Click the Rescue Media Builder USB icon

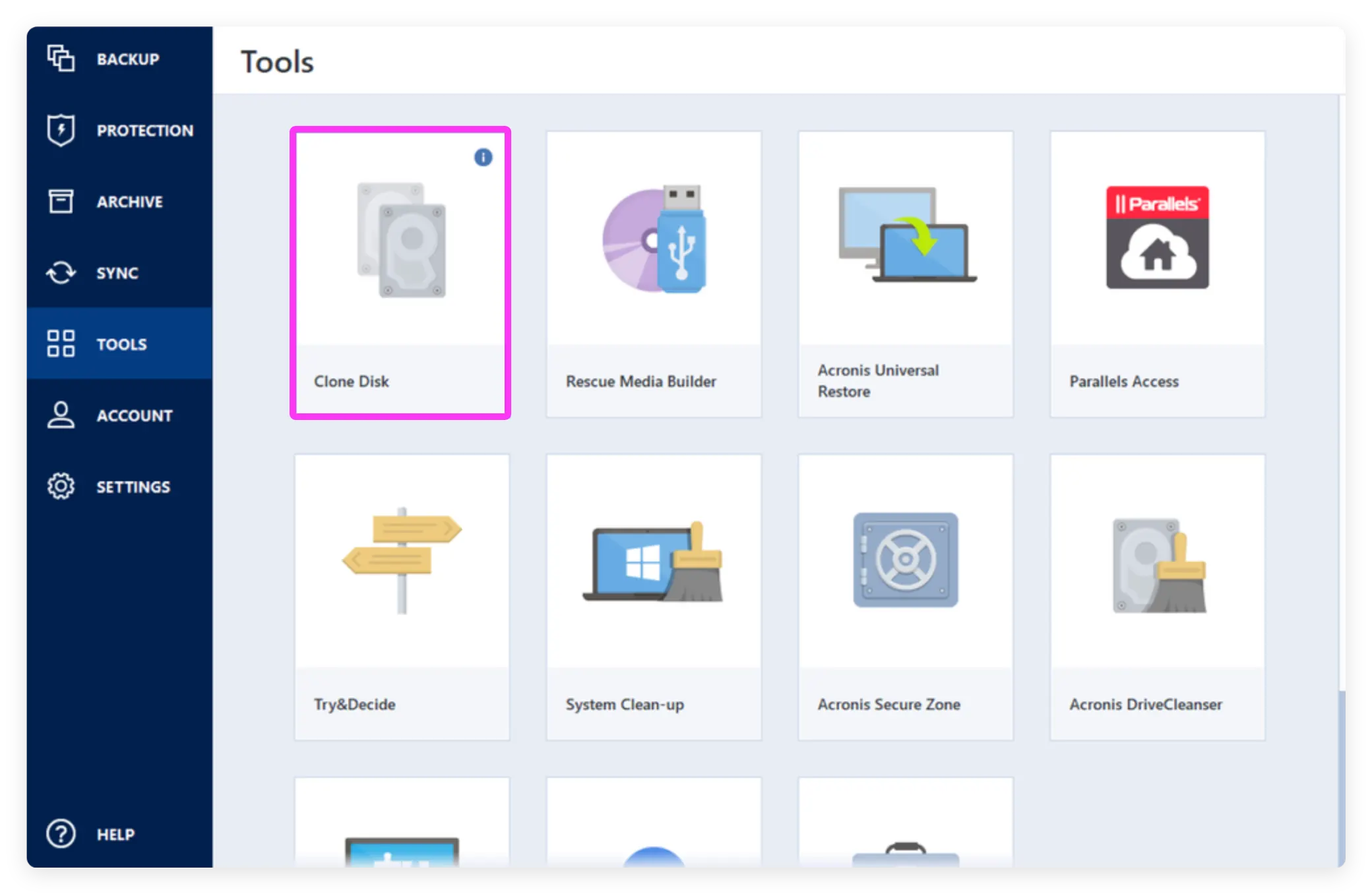pyautogui.click(x=654, y=239)
